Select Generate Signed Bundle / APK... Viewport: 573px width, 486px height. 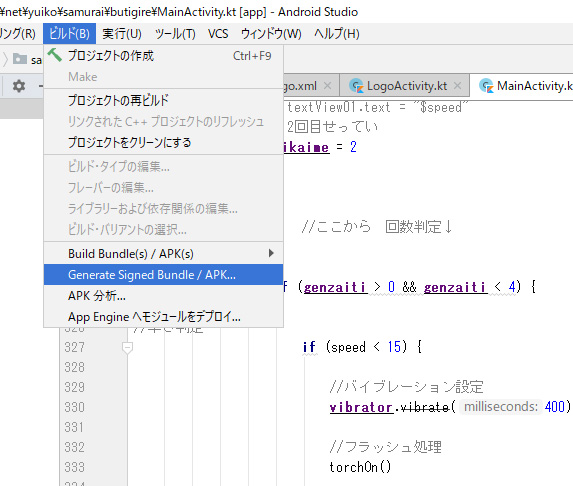[x=163, y=275]
